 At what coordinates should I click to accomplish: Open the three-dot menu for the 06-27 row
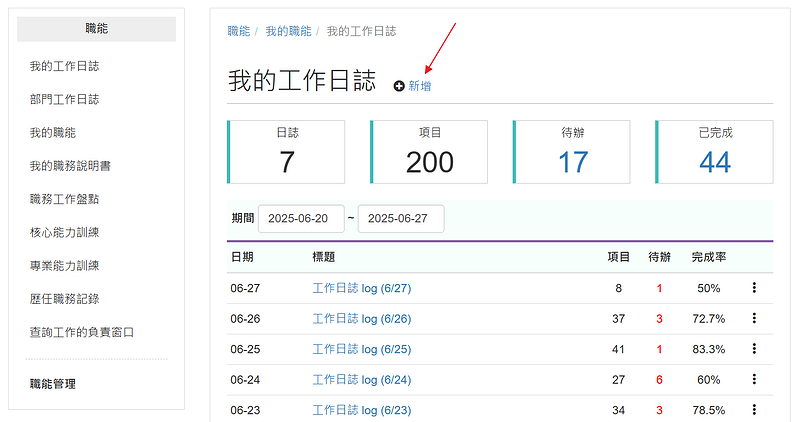pyautogui.click(x=753, y=288)
